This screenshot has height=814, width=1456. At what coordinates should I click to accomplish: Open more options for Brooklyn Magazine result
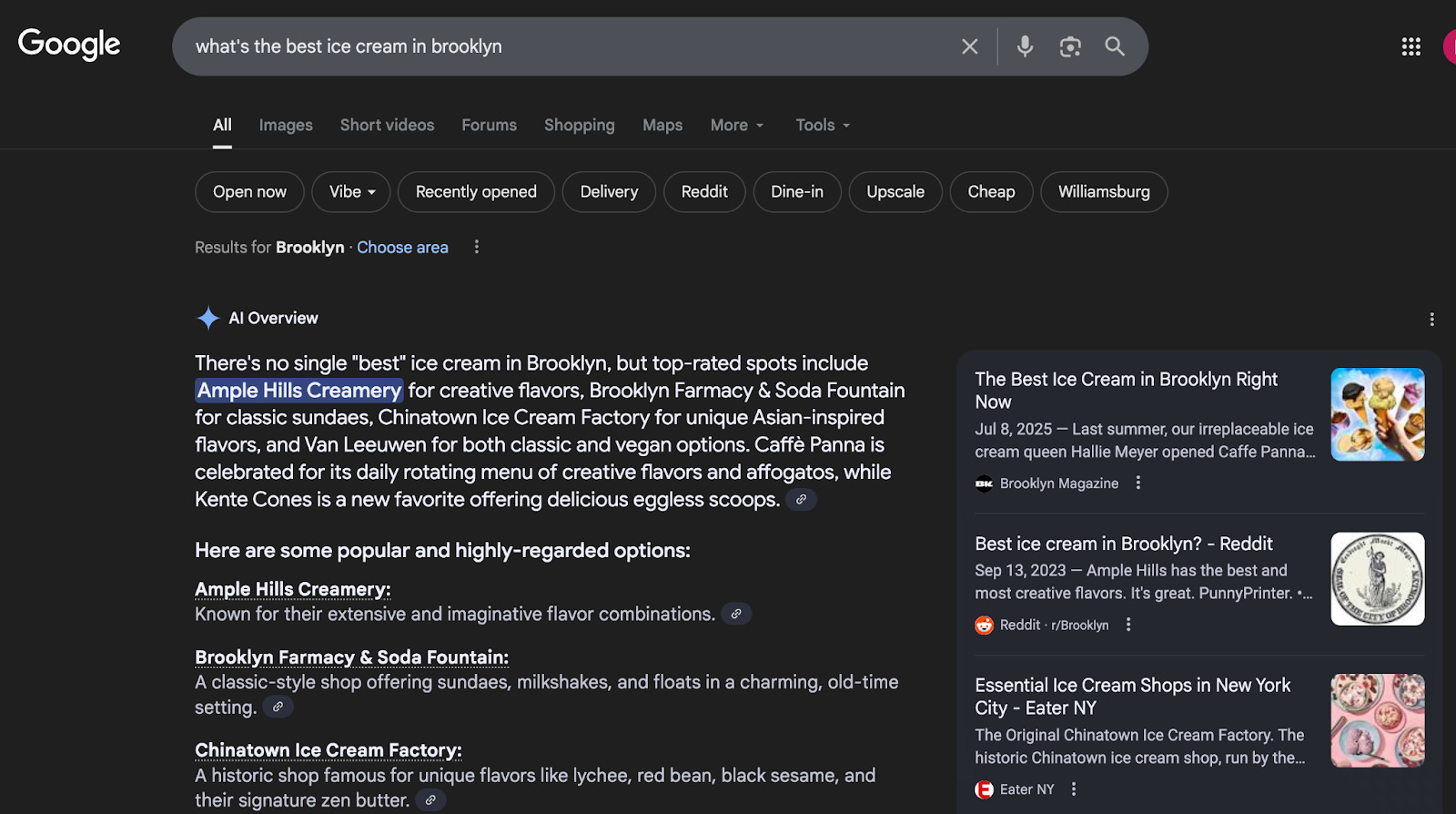pos(1137,483)
